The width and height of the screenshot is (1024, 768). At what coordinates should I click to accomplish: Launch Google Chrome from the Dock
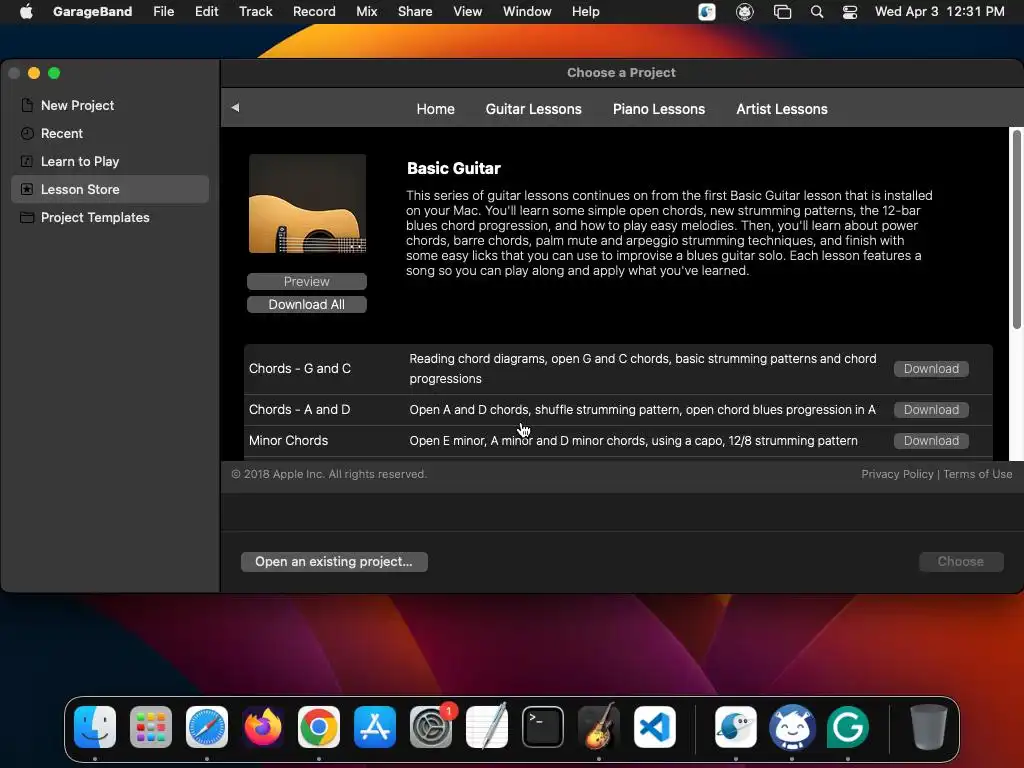pyautogui.click(x=319, y=726)
